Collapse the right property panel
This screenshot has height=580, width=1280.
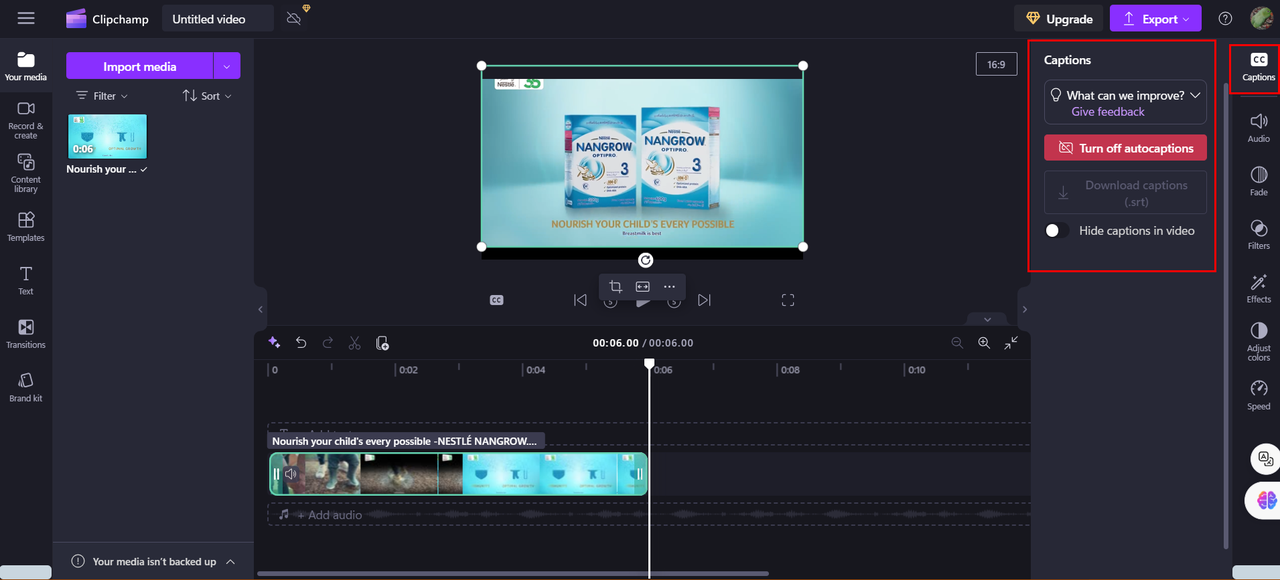(x=1024, y=309)
